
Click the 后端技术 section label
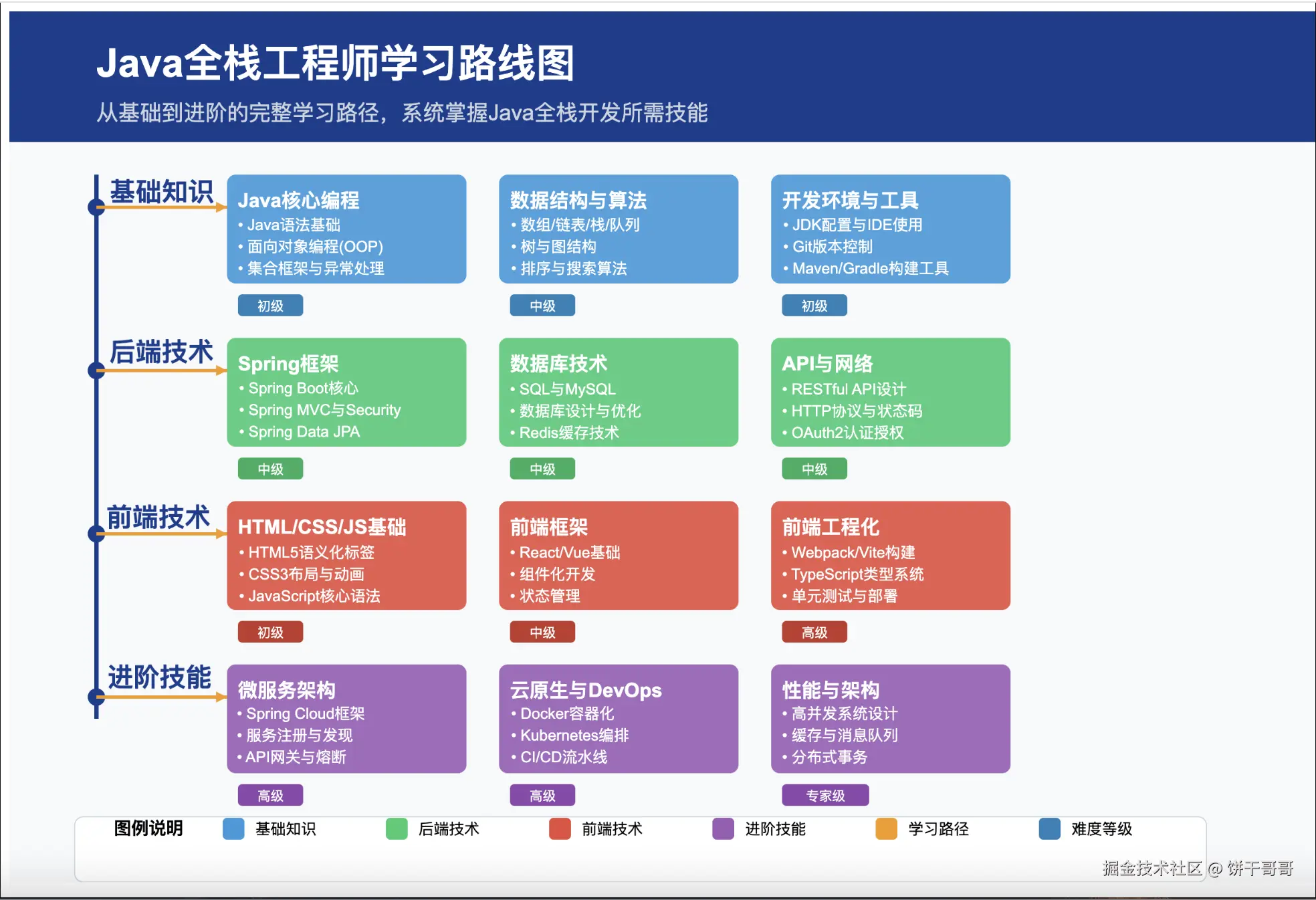pyautogui.click(x=160, y=352)
